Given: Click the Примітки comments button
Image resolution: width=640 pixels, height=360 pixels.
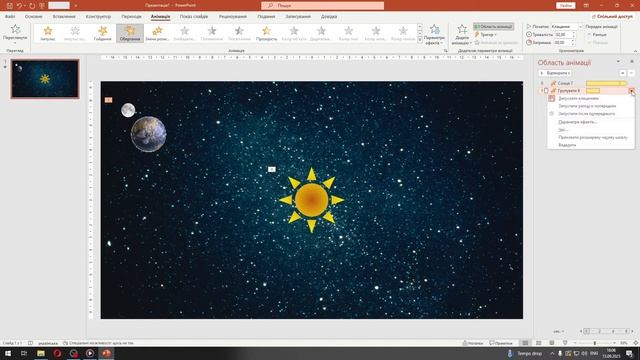Looking at the screenshot, I should click(x=500, y=343).
